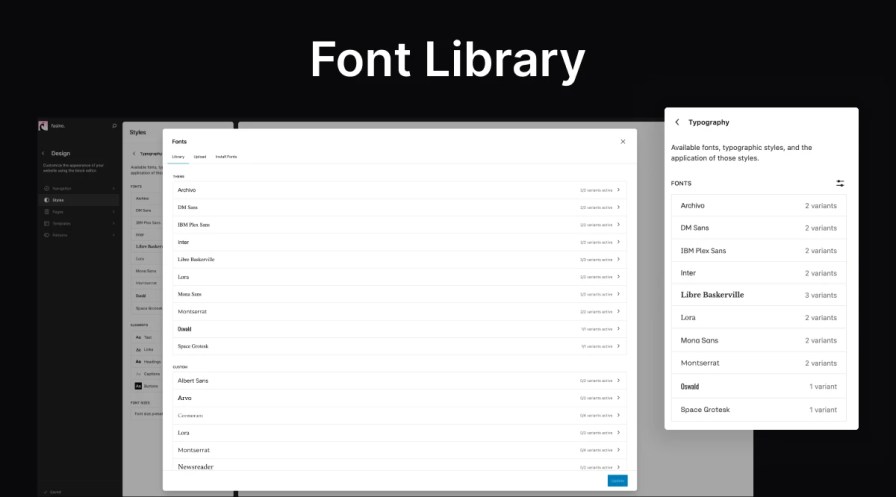
Task: Open Inter in the Typography panel
Action: point(758,272)
